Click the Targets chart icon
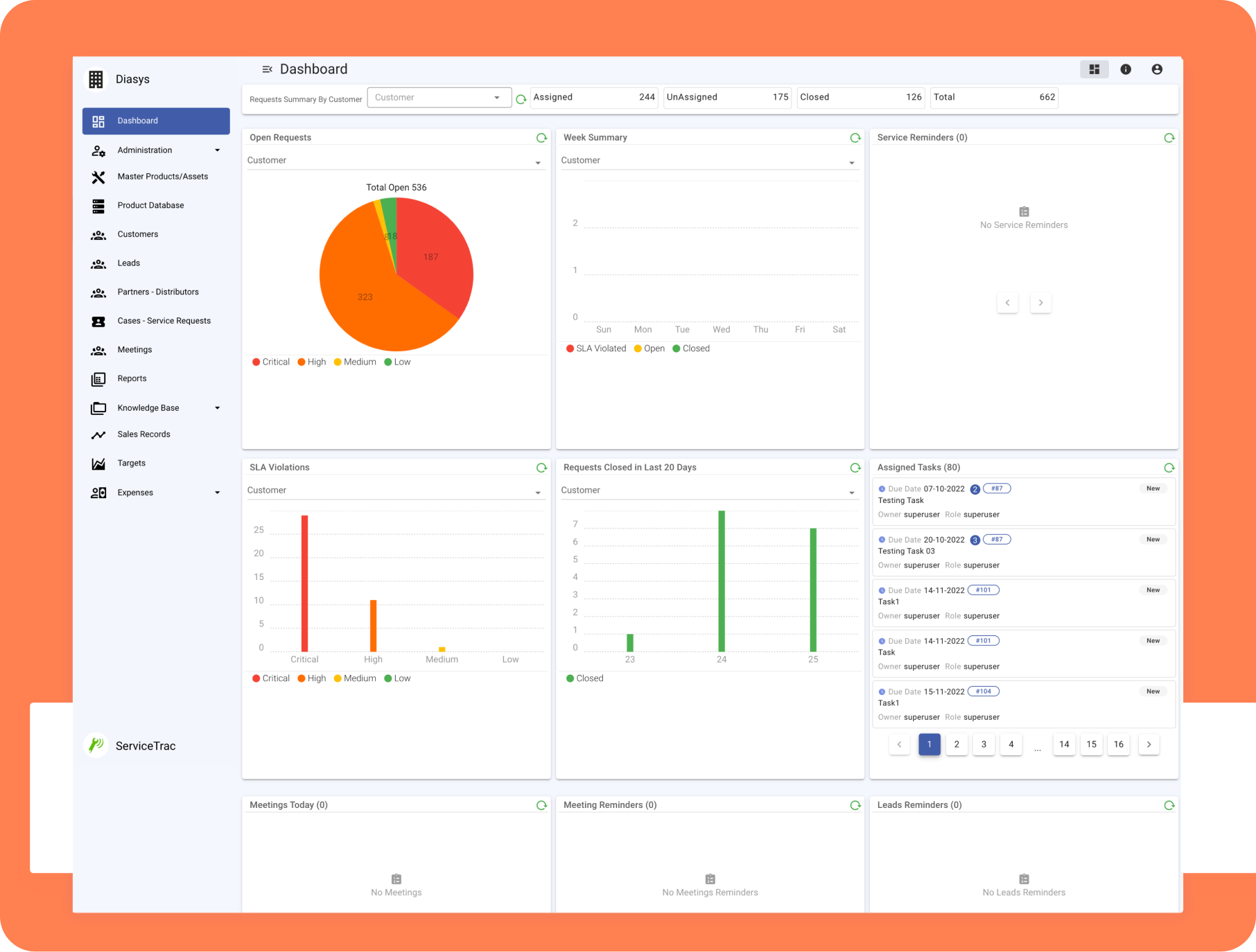Screen dimensions: 1256x952 coord(98,464)
